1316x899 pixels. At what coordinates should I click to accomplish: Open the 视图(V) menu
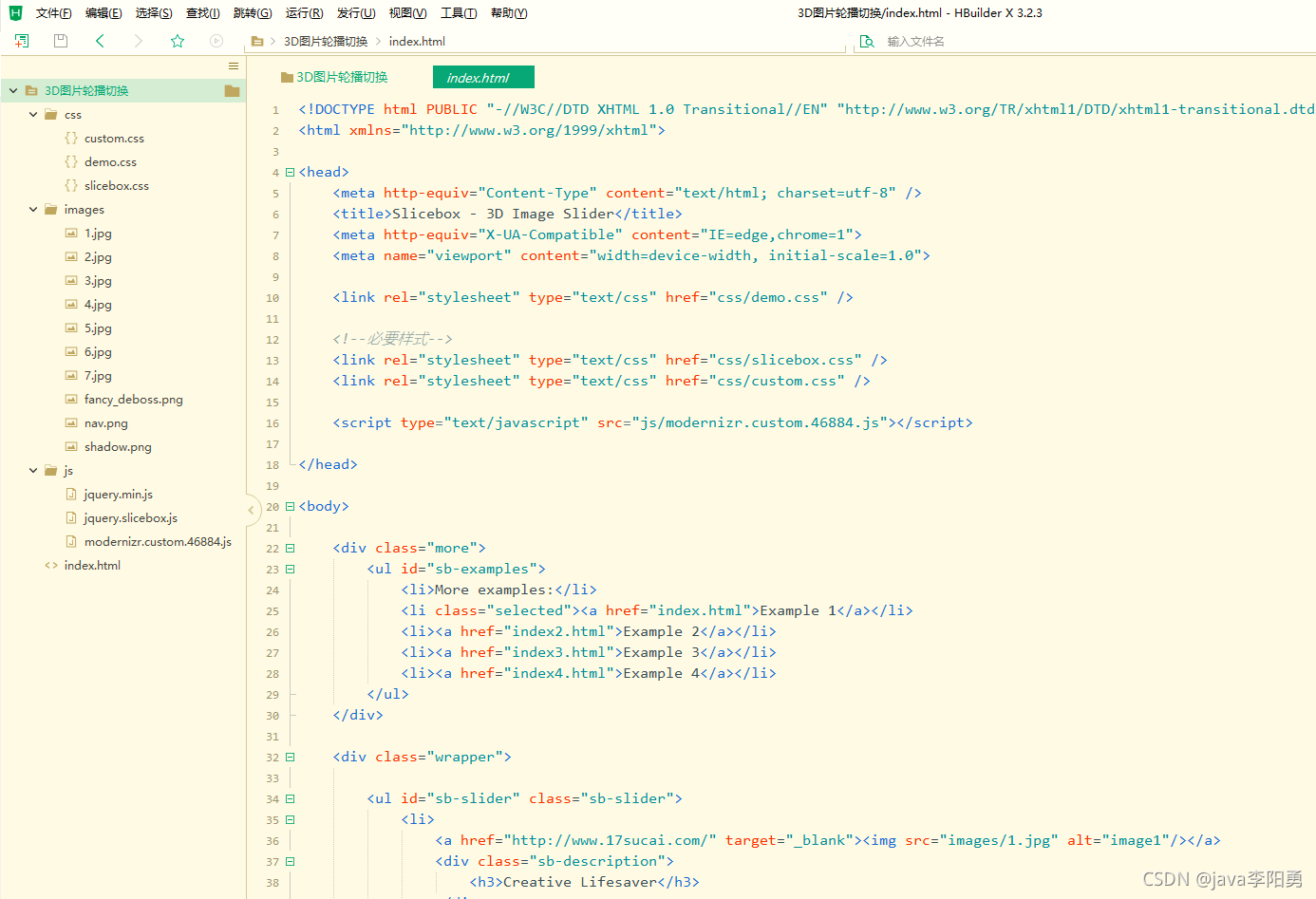click(407, 12)
